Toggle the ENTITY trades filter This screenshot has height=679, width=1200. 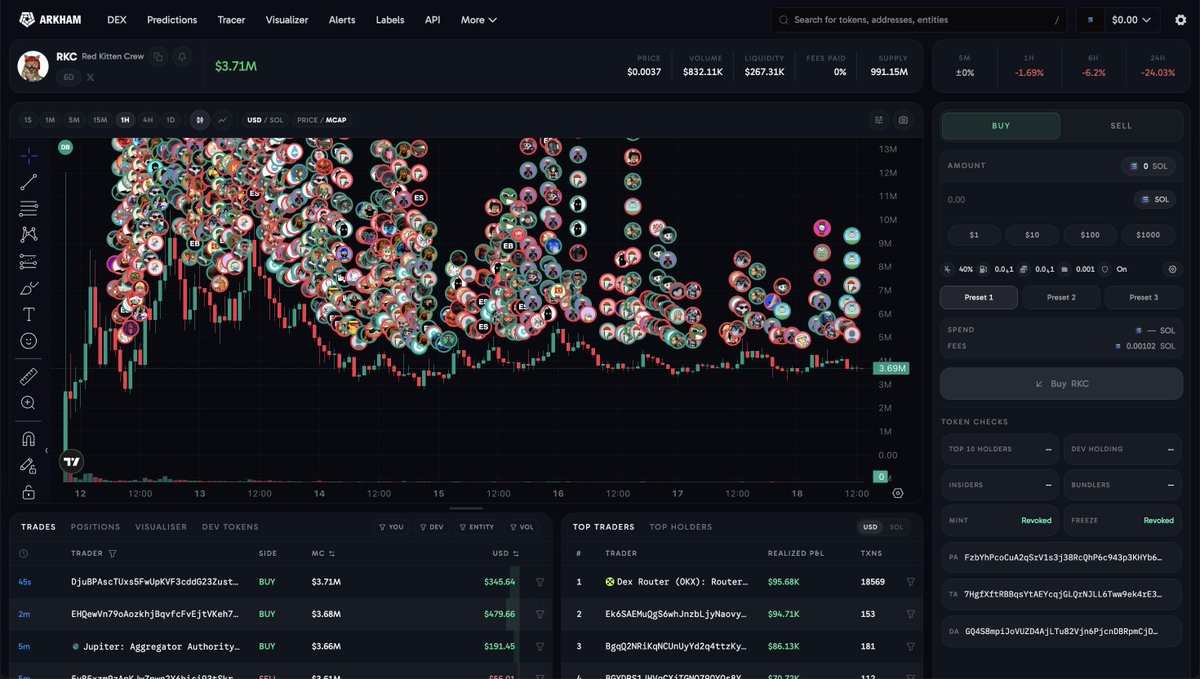click(x=476, y=527)
